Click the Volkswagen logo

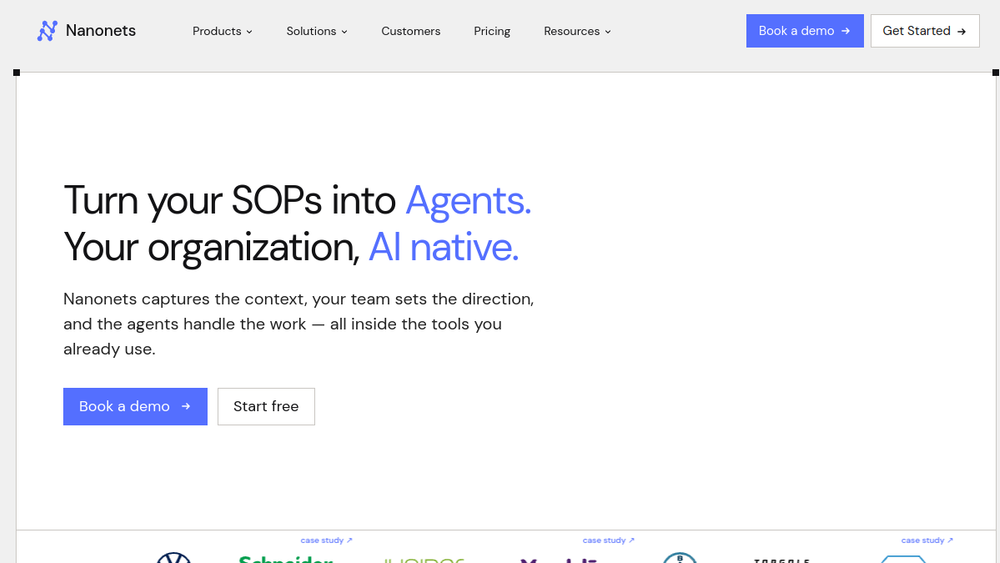[x=173, y=557]
